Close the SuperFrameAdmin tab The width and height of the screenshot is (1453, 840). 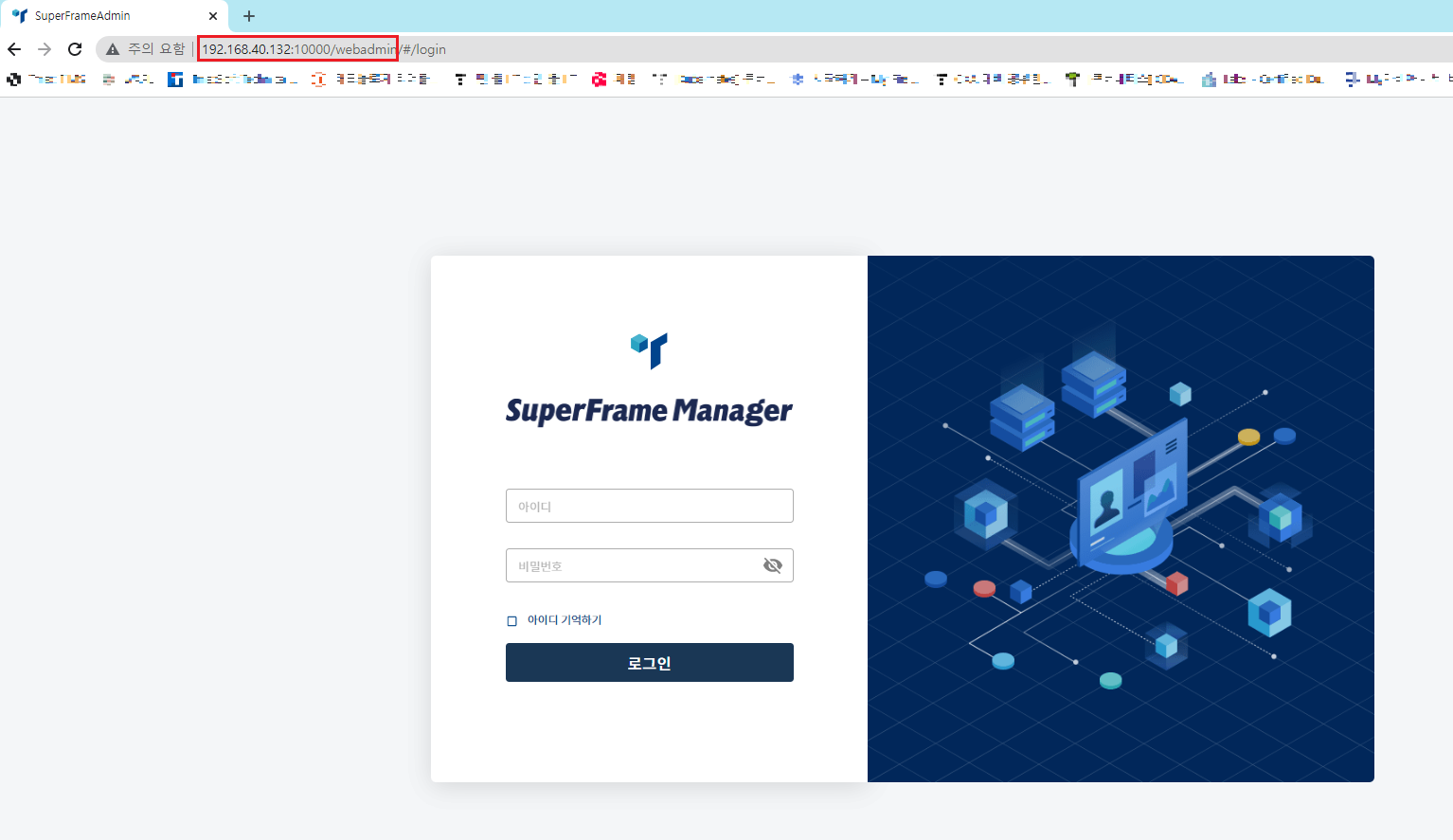(x=212, y=16)
